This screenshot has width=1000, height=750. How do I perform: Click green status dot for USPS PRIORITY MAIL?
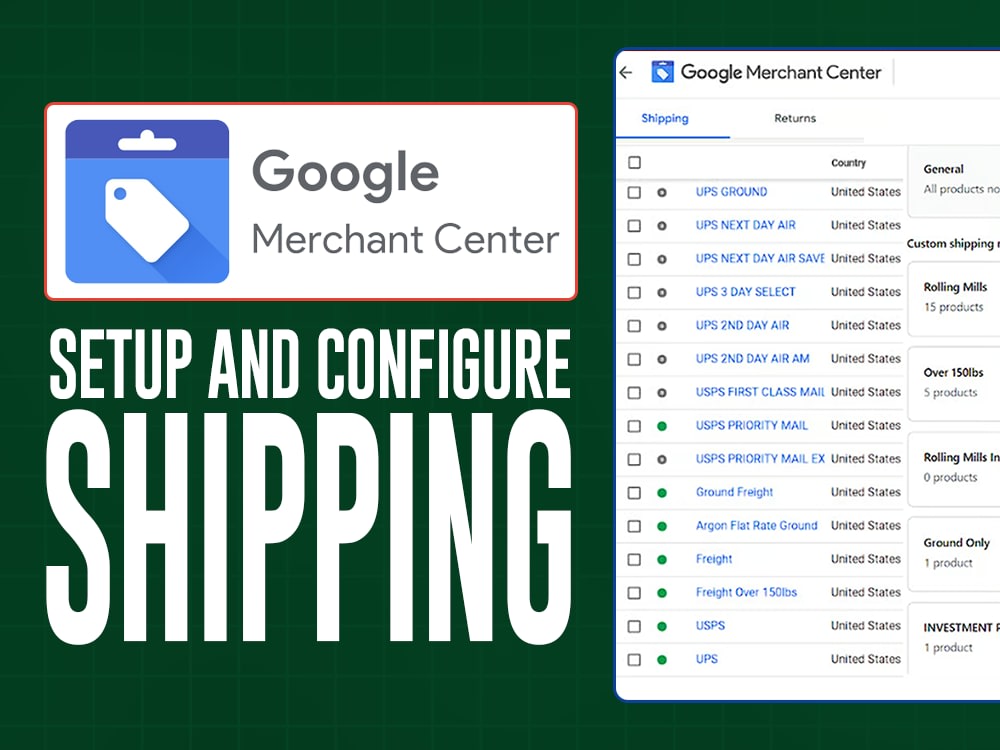point(662,426)
